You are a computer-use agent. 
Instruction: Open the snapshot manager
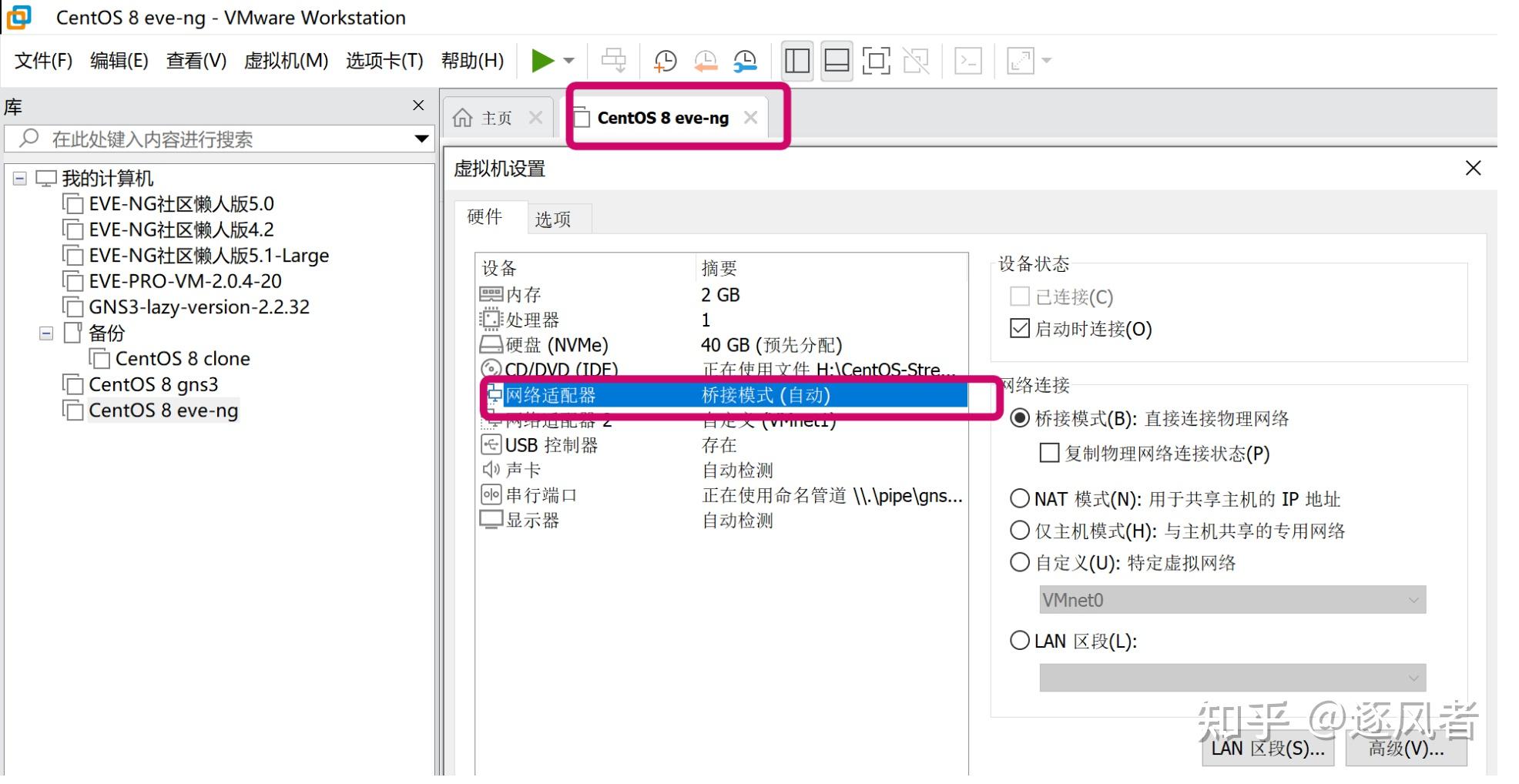click(x=744, y=60)
